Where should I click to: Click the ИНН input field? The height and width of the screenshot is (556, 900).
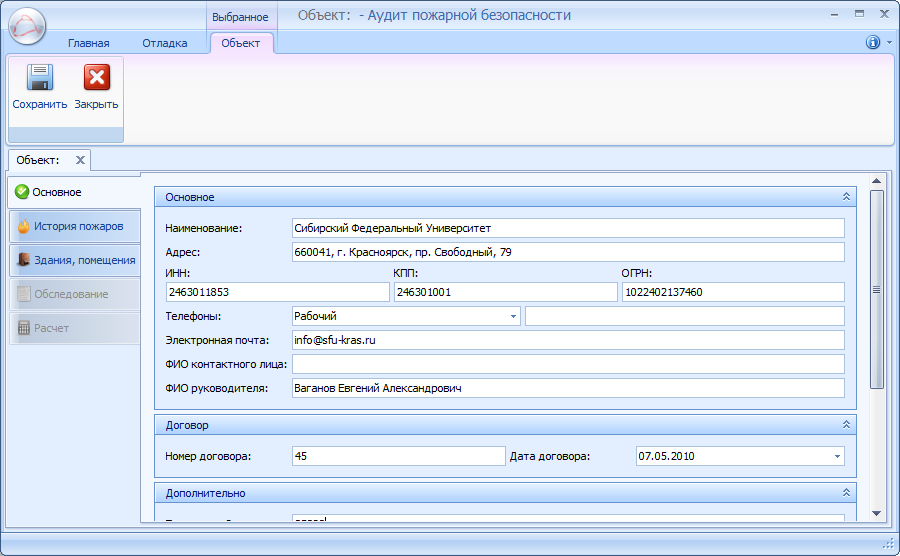(x=278, y=292)
